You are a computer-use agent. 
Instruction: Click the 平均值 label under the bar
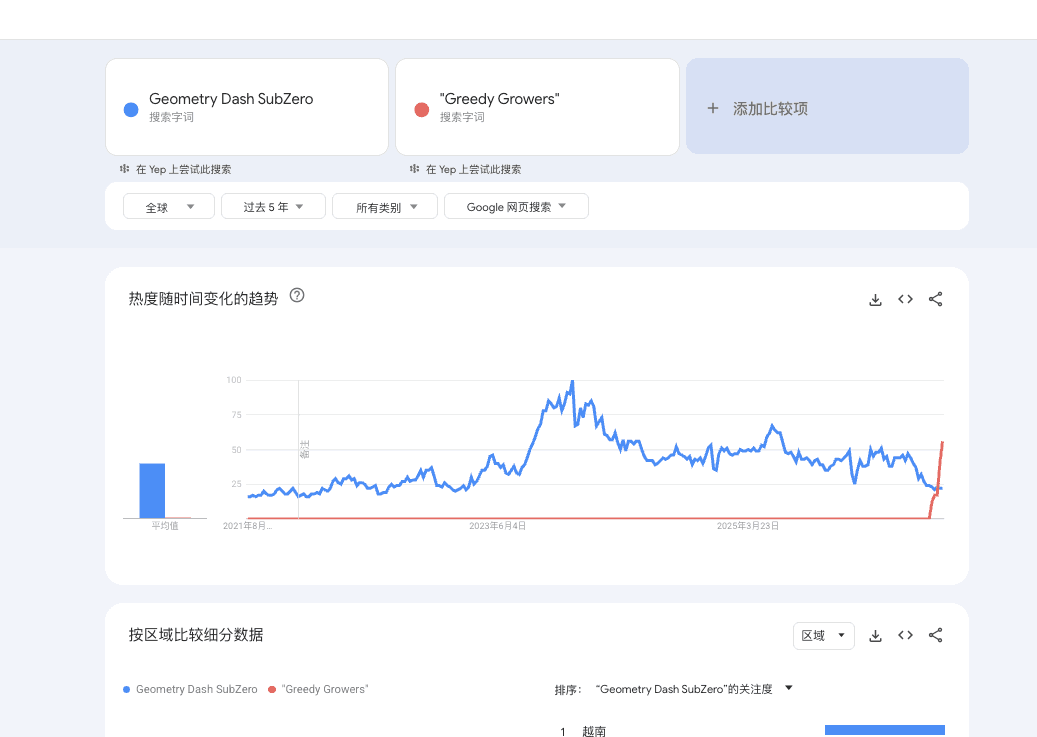tap(165, 526)
